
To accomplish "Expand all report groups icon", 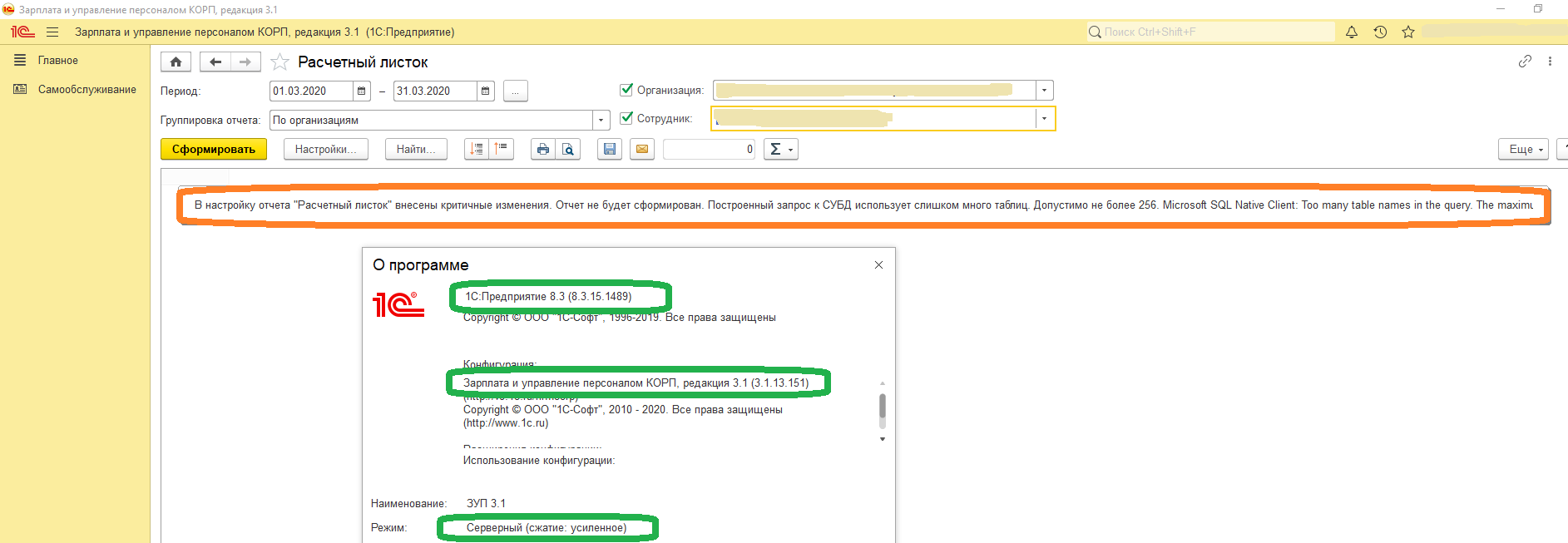I will coord(477,149).
